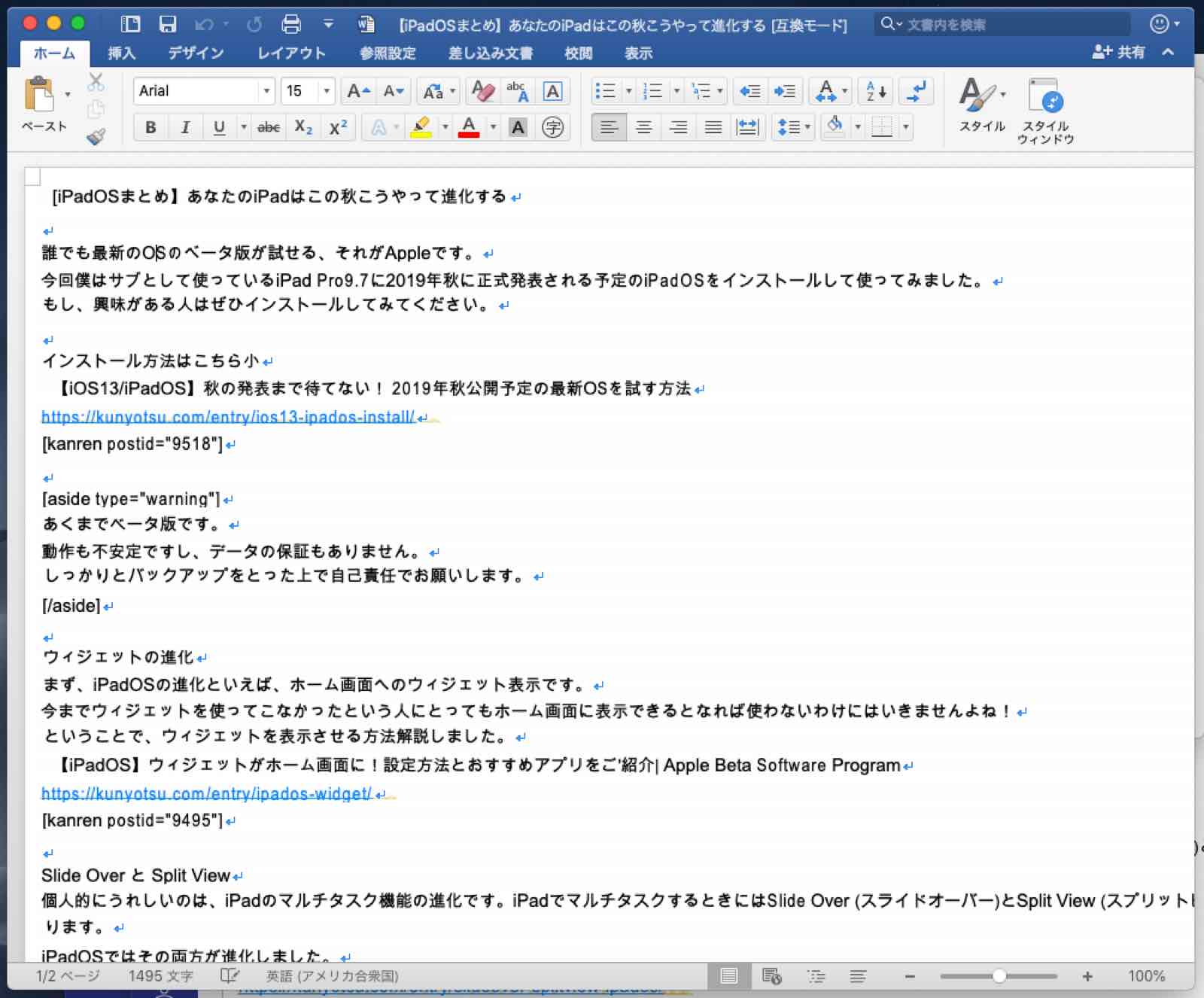Click the Save floppy disk icon
1204x998 pixels.
167,24
